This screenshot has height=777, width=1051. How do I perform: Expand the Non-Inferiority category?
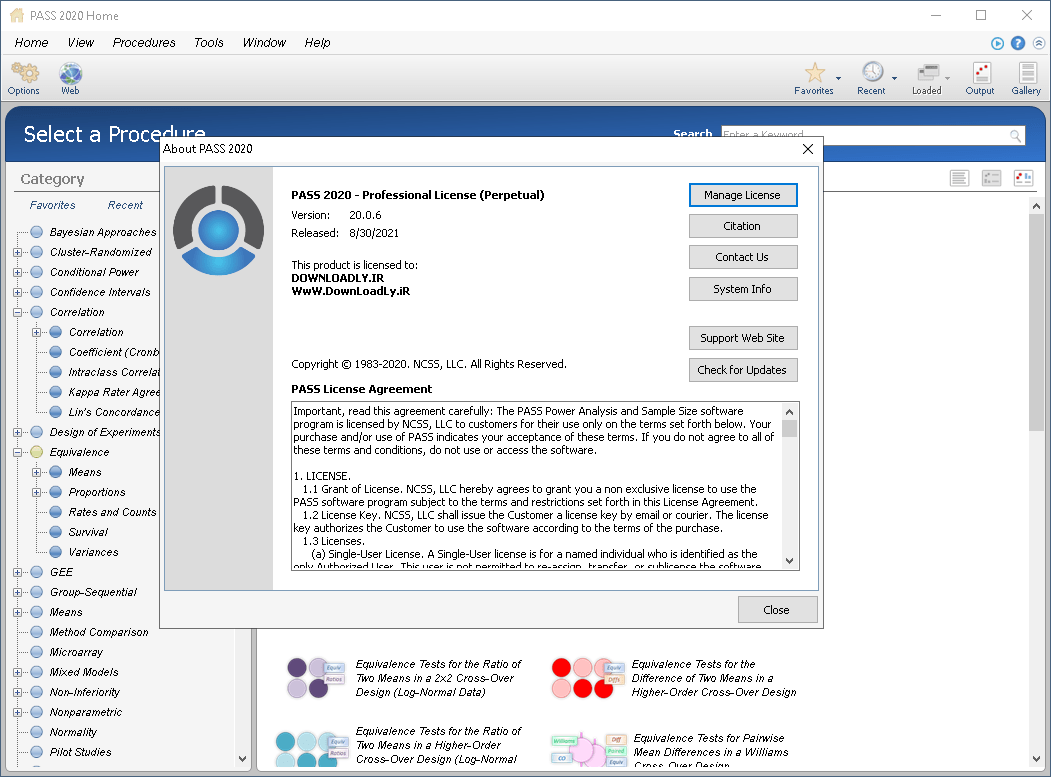[17, 692]
